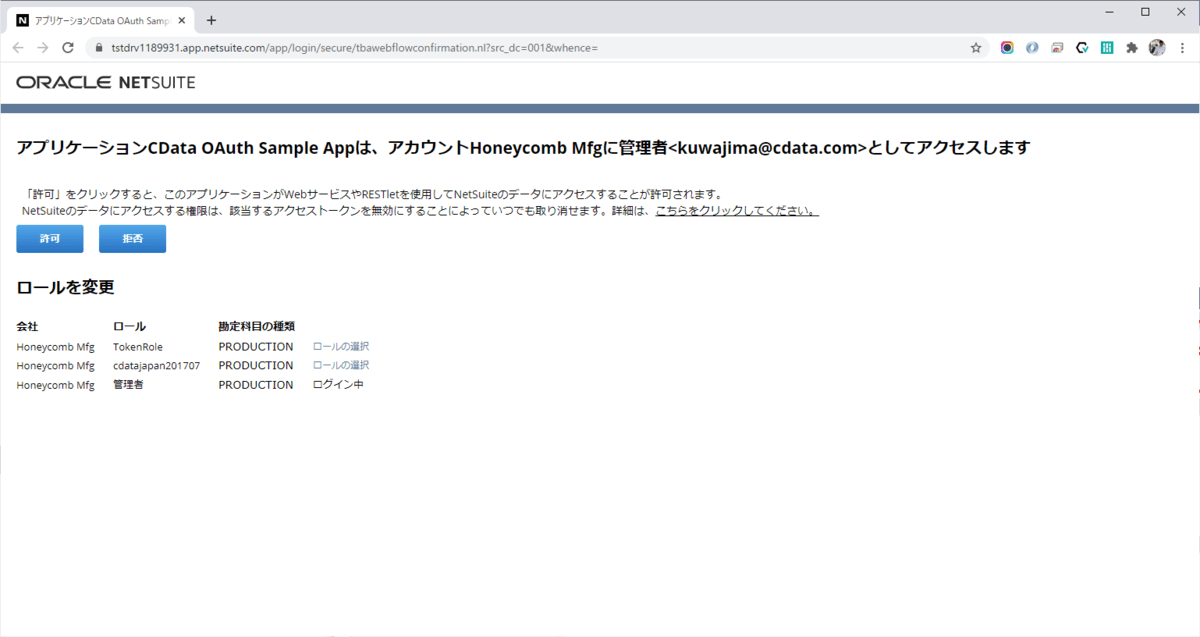The width and height of the screenshot is (1200, 637).
Task: Minimize the Chrome window
Action: (1108, 12)
